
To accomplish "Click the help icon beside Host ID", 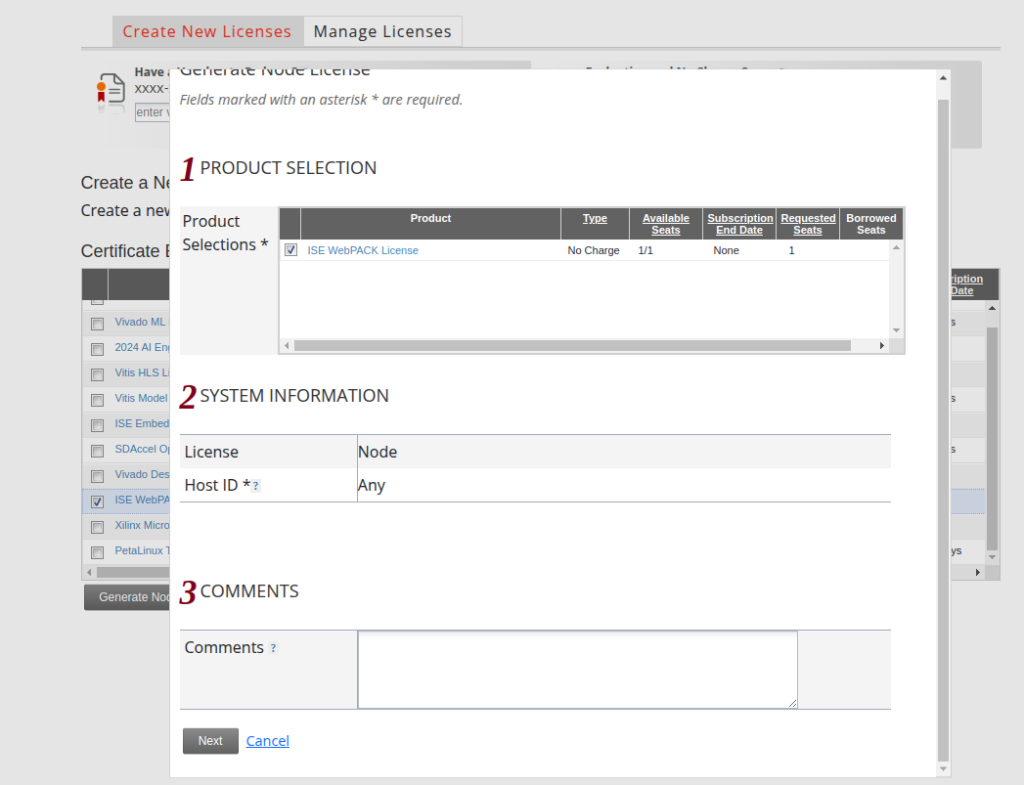I will point(256,486).
